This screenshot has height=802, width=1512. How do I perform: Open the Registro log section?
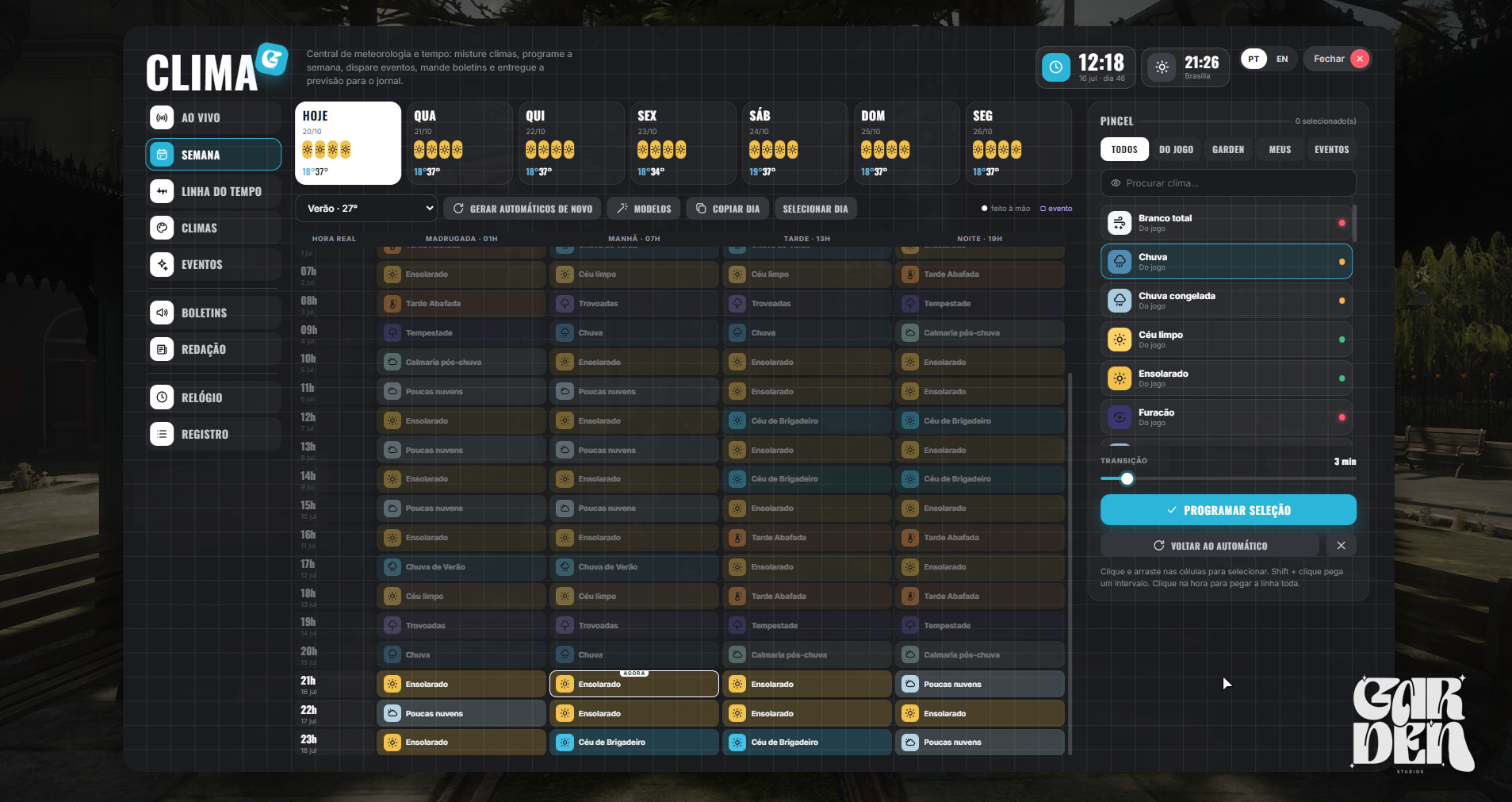[x=213, y=434]
